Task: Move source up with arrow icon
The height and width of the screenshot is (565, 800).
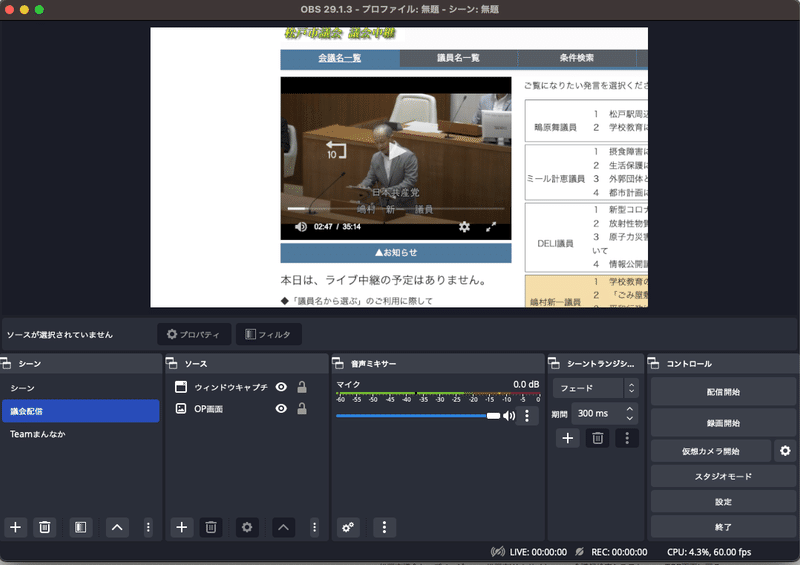Action: [283, 527]
